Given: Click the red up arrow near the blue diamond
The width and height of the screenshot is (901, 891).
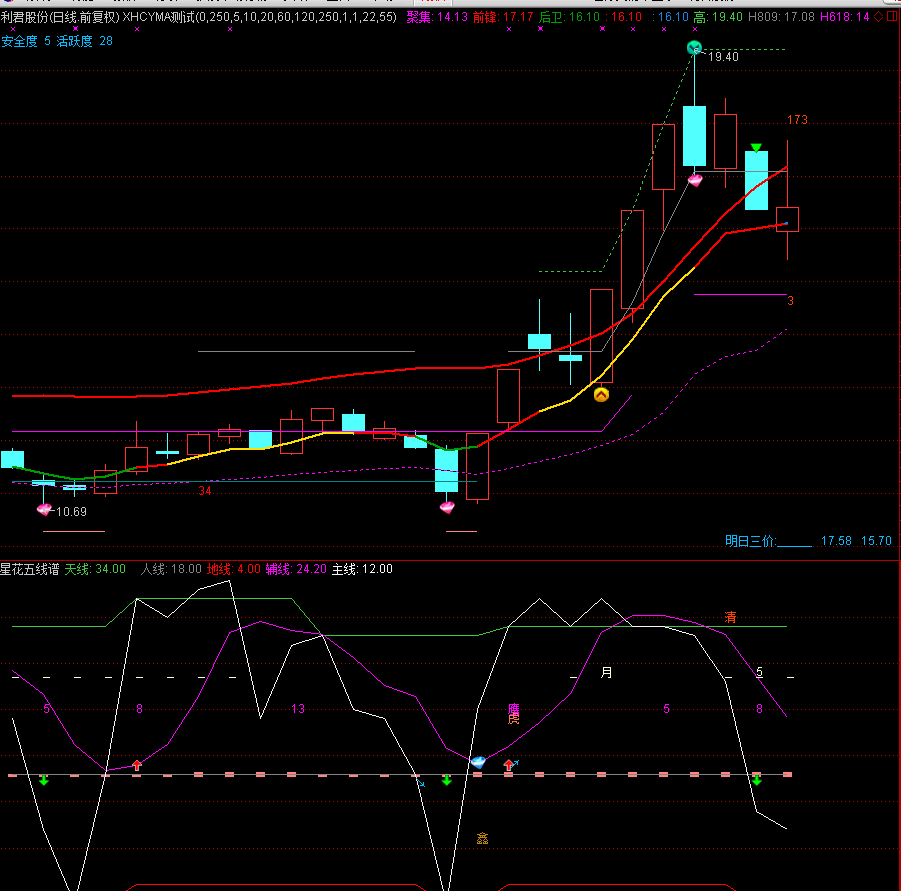Looking at the screenshot, I should 509,765.
